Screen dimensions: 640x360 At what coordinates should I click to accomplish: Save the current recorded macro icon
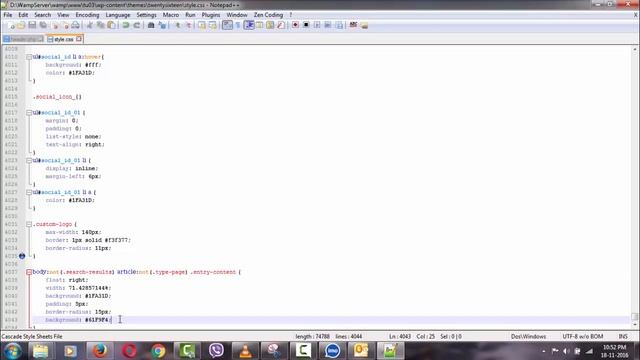[339, 25]
